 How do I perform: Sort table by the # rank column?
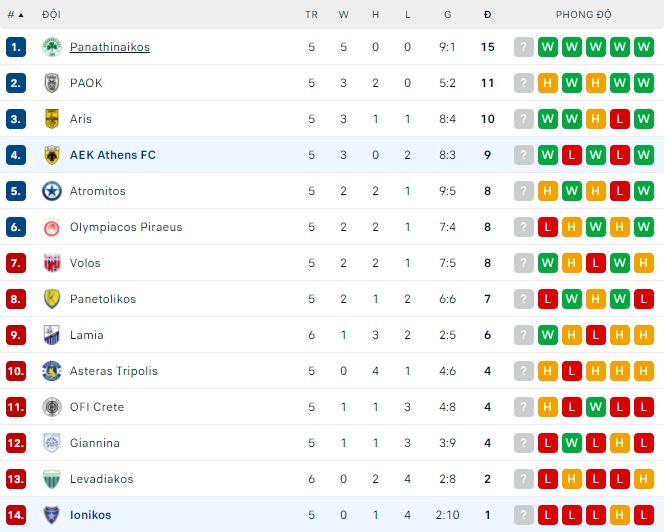pyautogui.click(x=14, y=15)
